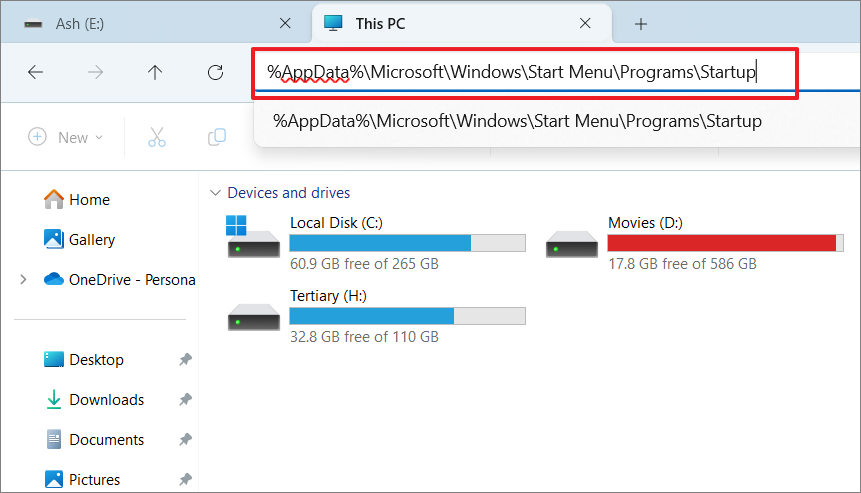This screenshot has width=861, height=493.
Task: Go up one folder level
Action: [155, 72]
